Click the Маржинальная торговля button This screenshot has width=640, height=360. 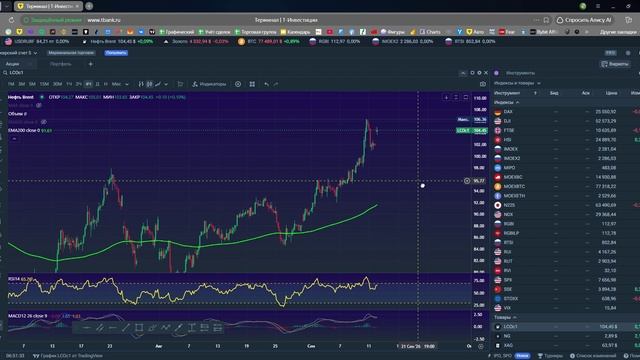[x=71, y=53]
